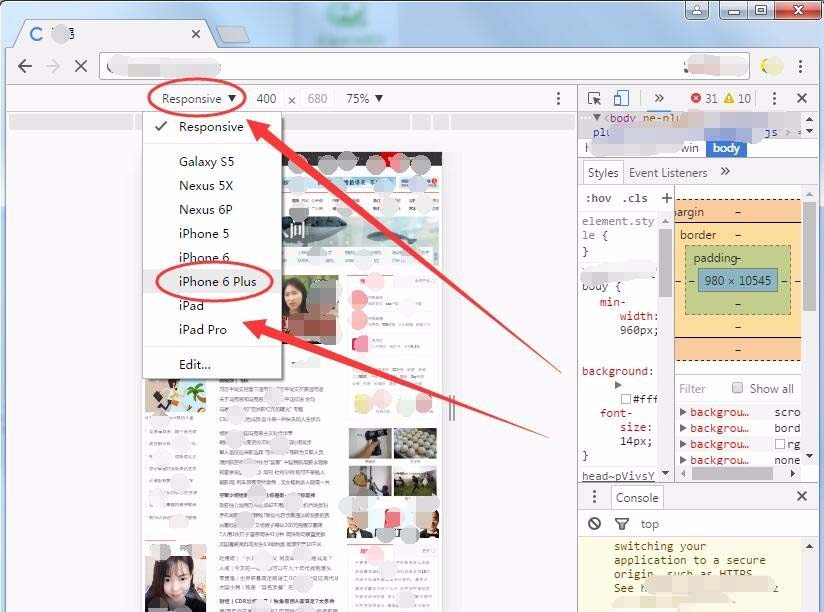This screenshot has width=824, height=612.
Task: Toggle :hov element state panel
Action: [x=598, y=198]
